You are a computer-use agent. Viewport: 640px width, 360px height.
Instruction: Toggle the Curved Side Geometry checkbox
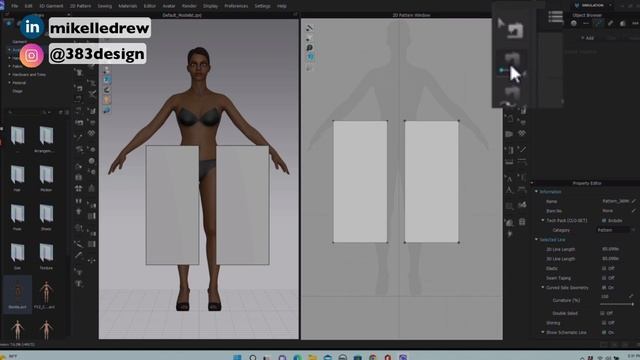[604, 287]
